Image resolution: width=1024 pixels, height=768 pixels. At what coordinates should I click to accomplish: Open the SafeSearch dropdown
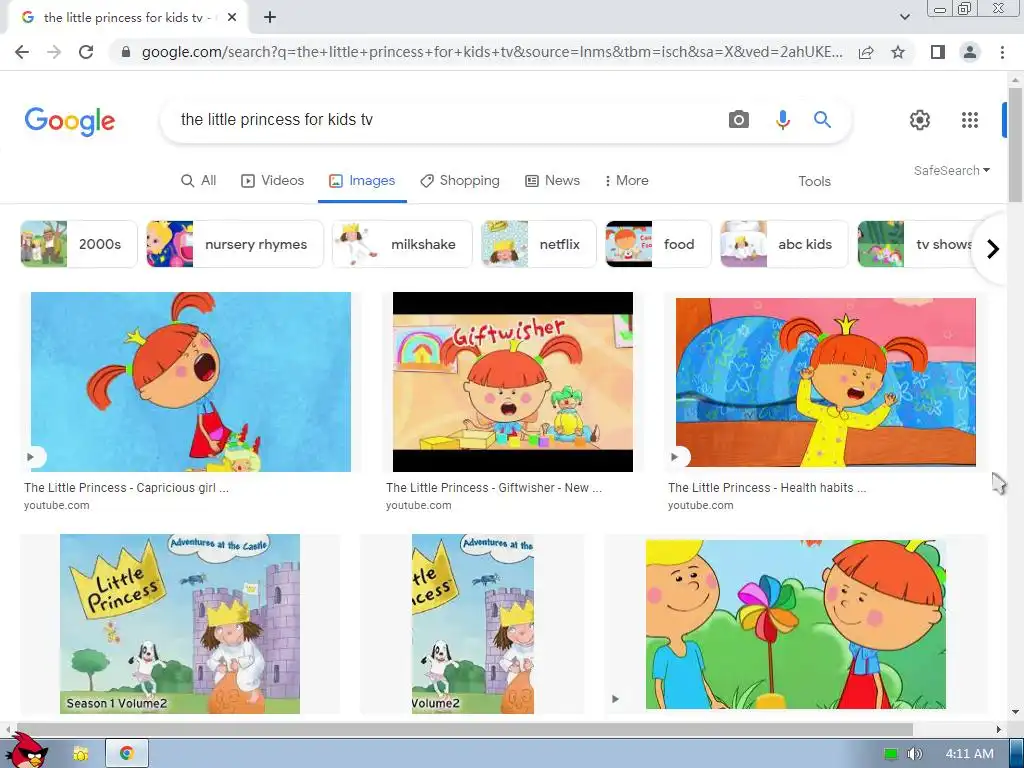952,170
